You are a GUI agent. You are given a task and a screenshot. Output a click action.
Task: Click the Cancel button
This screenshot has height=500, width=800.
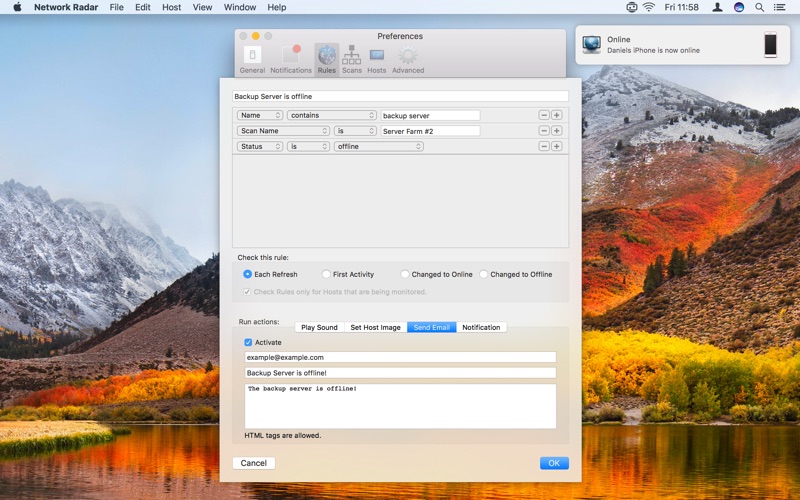(x=254, y=463)
